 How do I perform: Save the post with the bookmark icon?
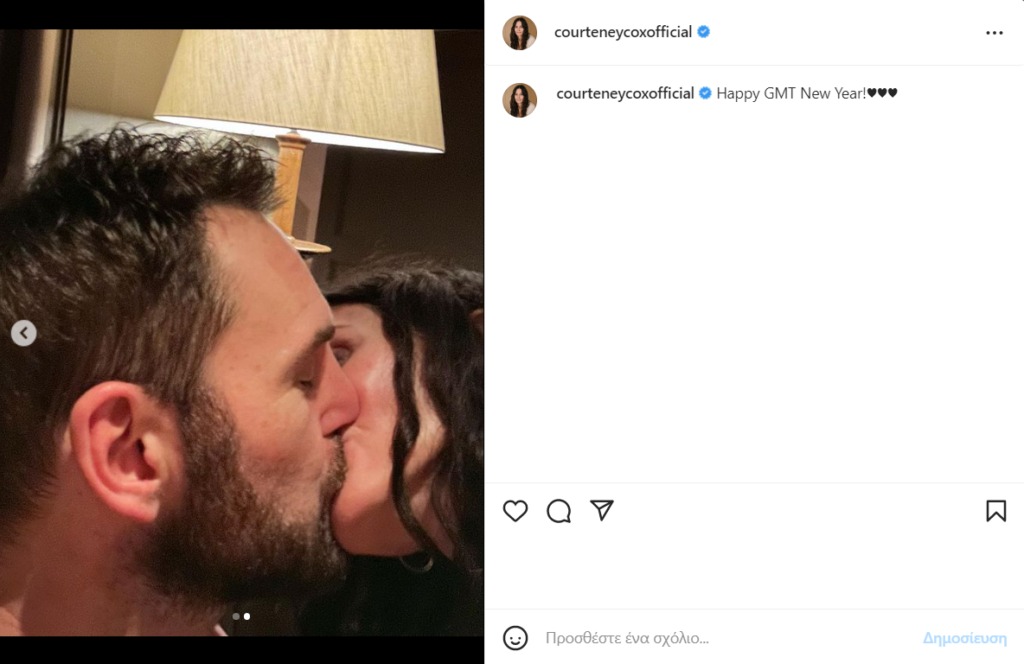[996, 511]
